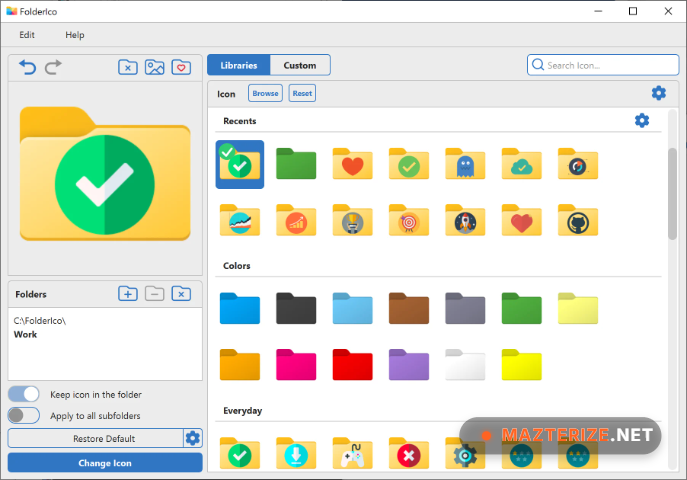Switch to the Custom tab

(300, 65)
